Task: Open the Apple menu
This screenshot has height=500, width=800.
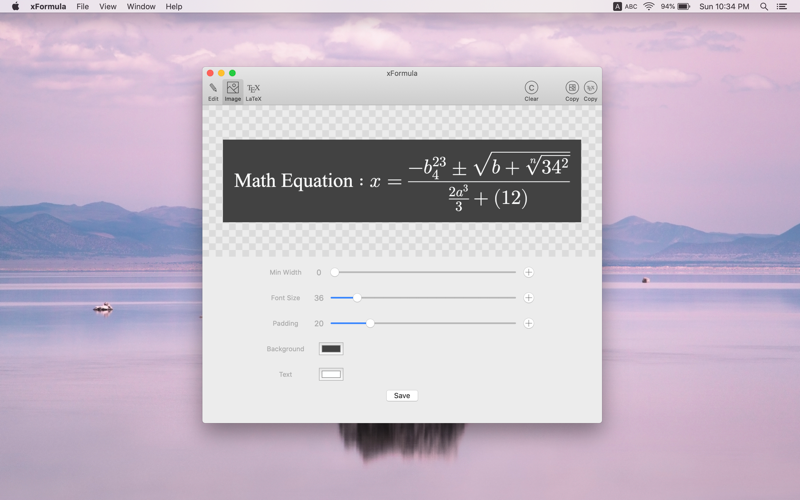Action: 15,7
